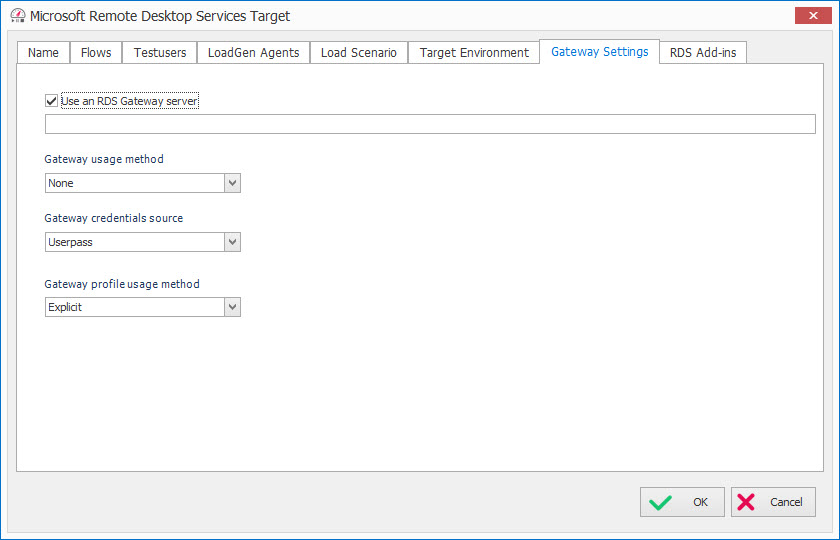The height and width of the screenshot is (540, 840).
Task: Click the RDS Gateway server address field
Action: (430, 124)
